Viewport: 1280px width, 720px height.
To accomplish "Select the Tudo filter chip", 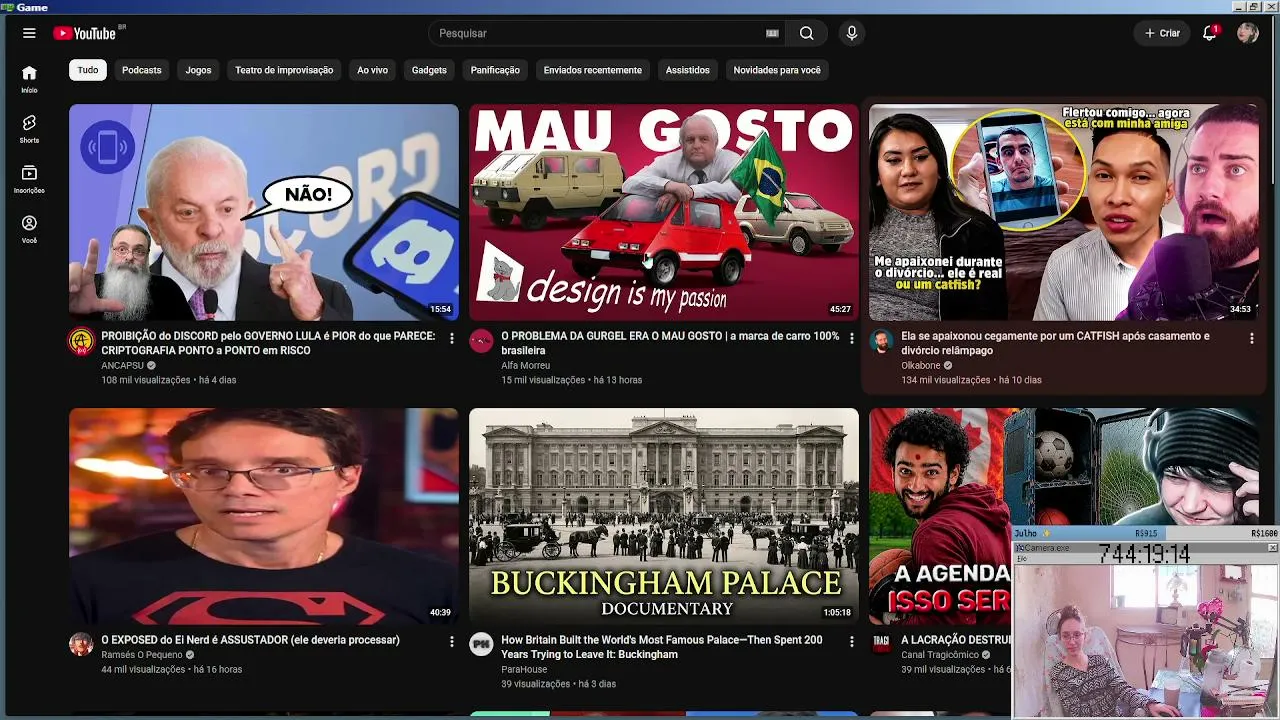I will 88,70.
